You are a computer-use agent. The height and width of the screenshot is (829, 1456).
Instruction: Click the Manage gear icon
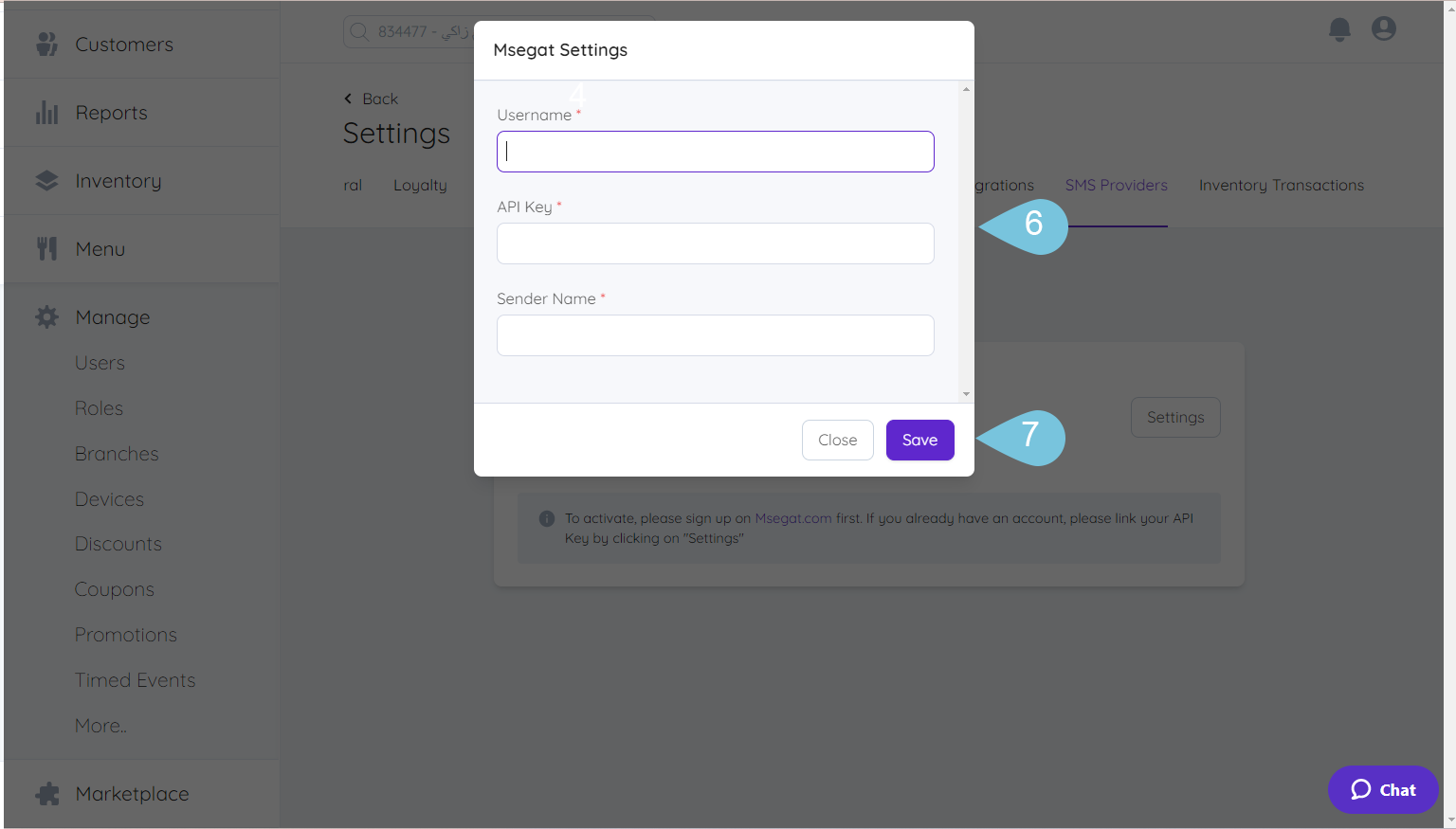[46, 316]
